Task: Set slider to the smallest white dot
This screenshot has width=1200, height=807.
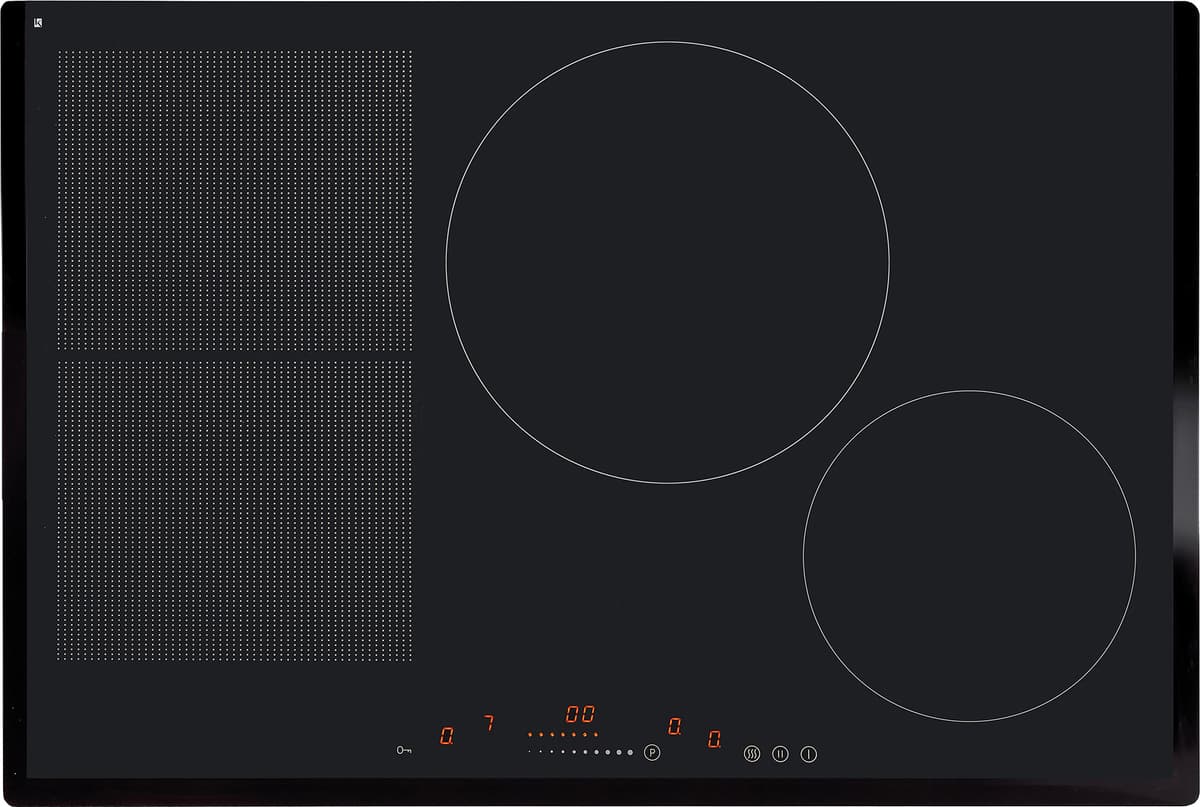Action: pyautogui.click(x=529, y=751)
